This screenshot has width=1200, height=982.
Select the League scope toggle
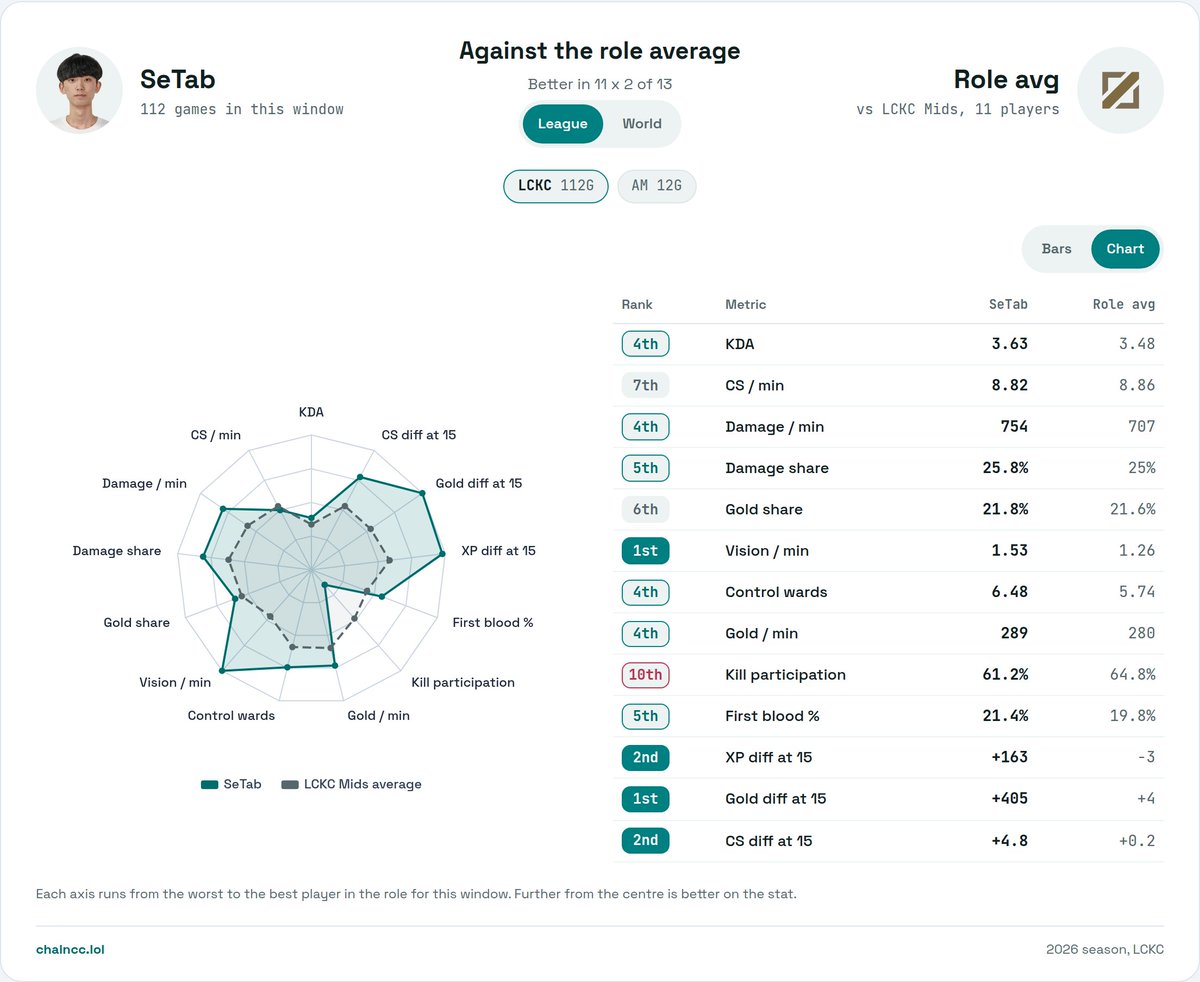(563, 124)
